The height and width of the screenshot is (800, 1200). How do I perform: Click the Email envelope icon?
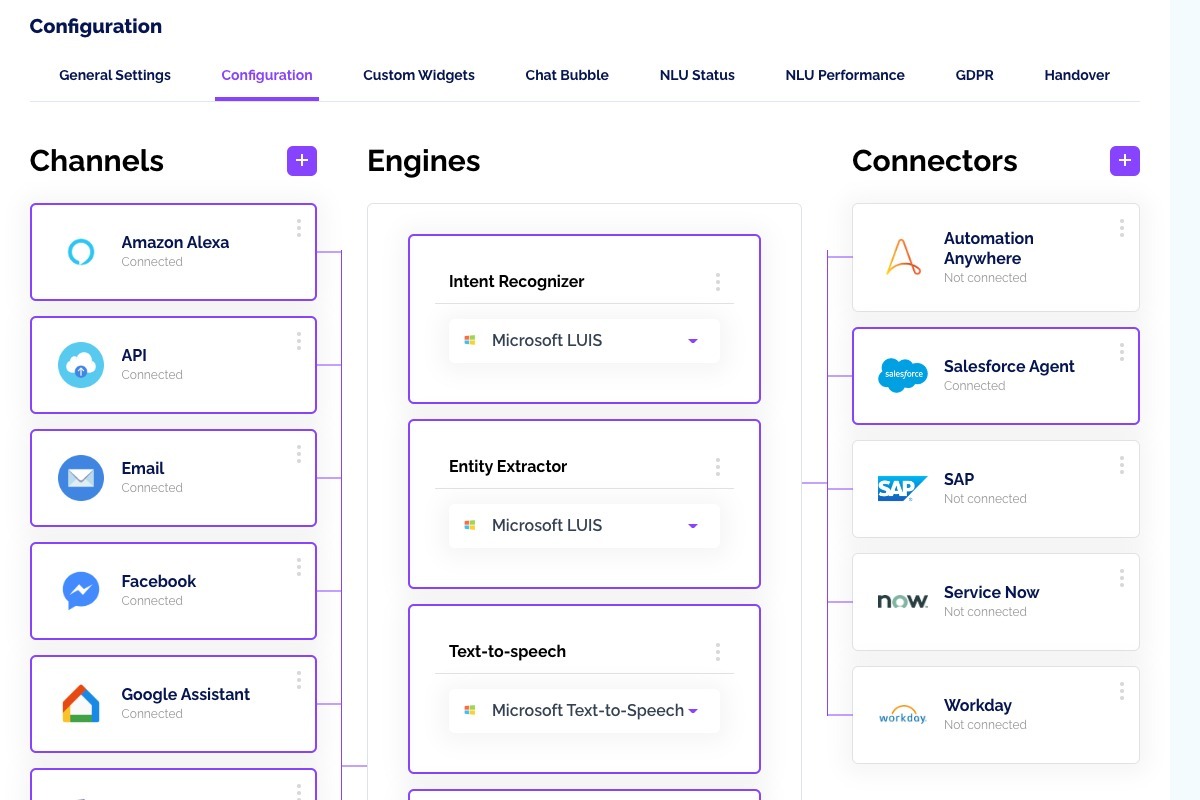pyautogui.click(x=81, y=478)
